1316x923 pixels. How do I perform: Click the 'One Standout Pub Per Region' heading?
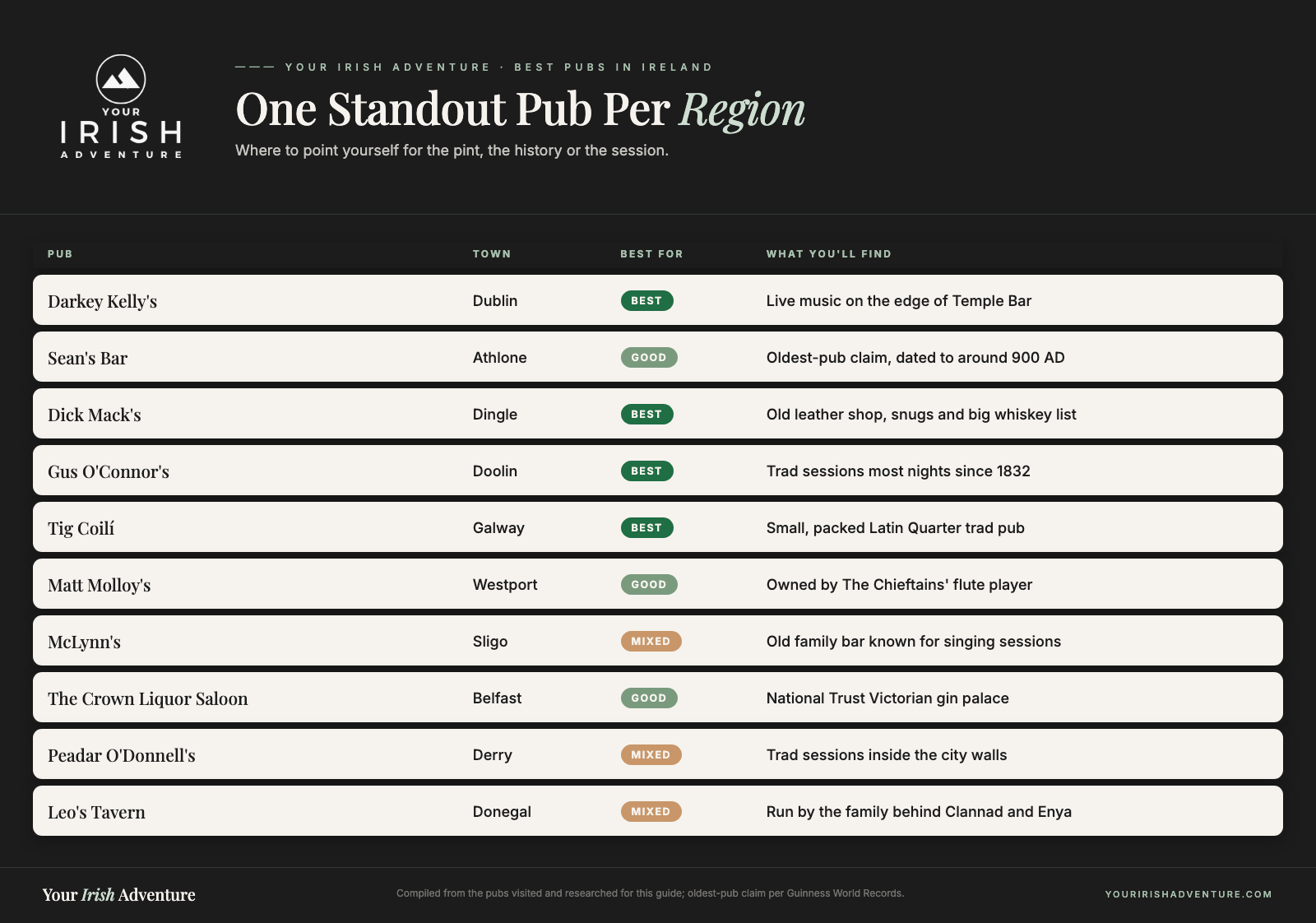(x=520, y=109)
